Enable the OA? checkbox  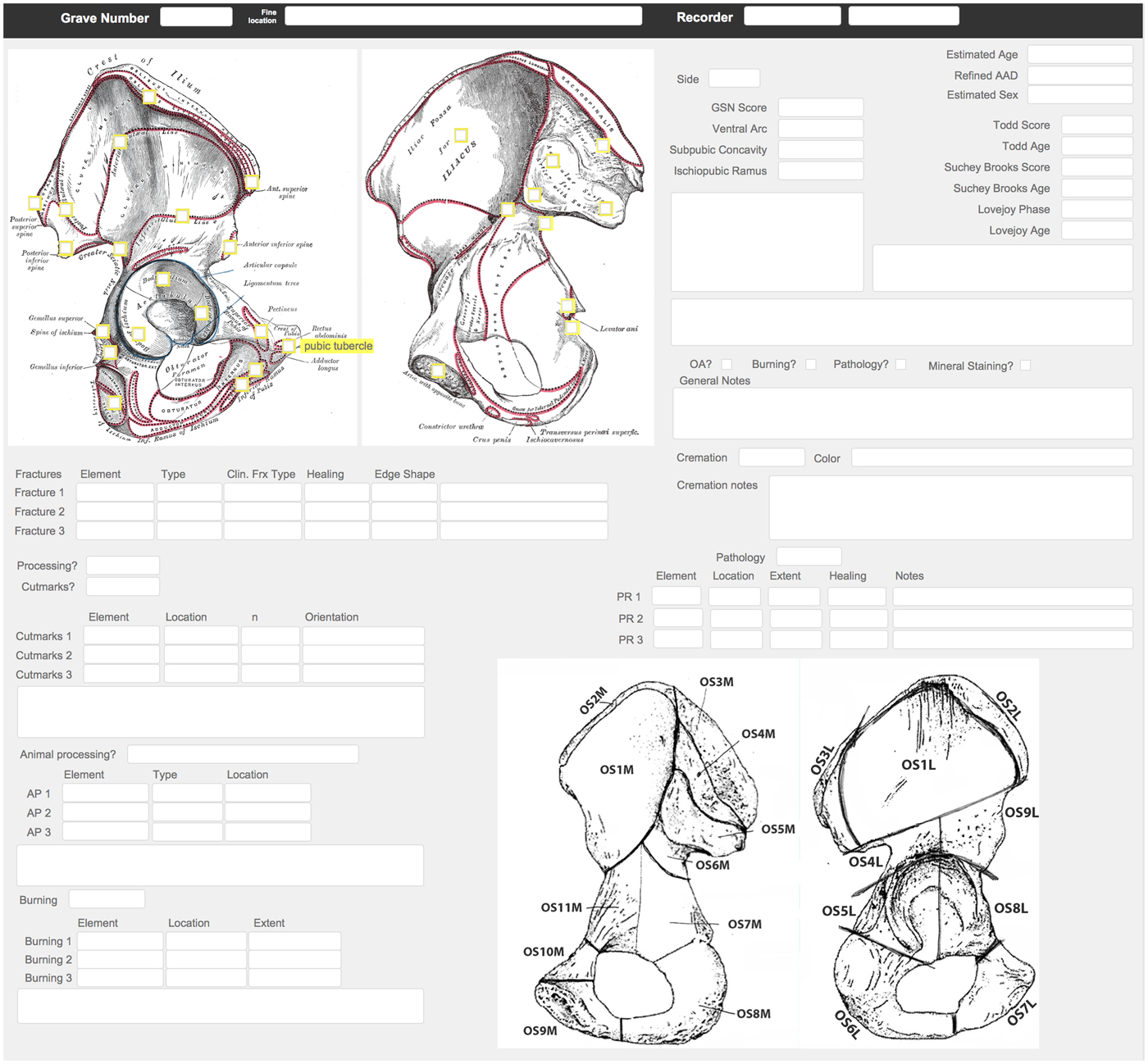727,363
